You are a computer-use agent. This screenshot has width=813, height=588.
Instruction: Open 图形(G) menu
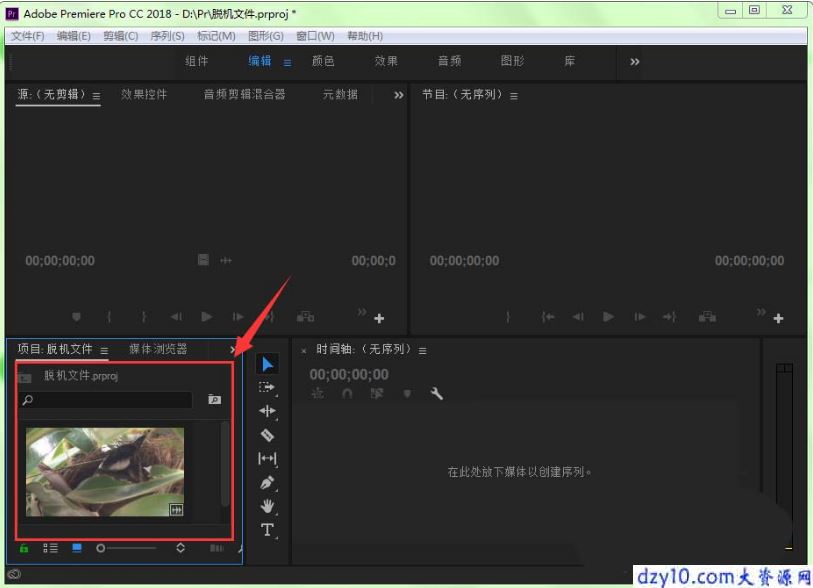click(x=265, y=36)
